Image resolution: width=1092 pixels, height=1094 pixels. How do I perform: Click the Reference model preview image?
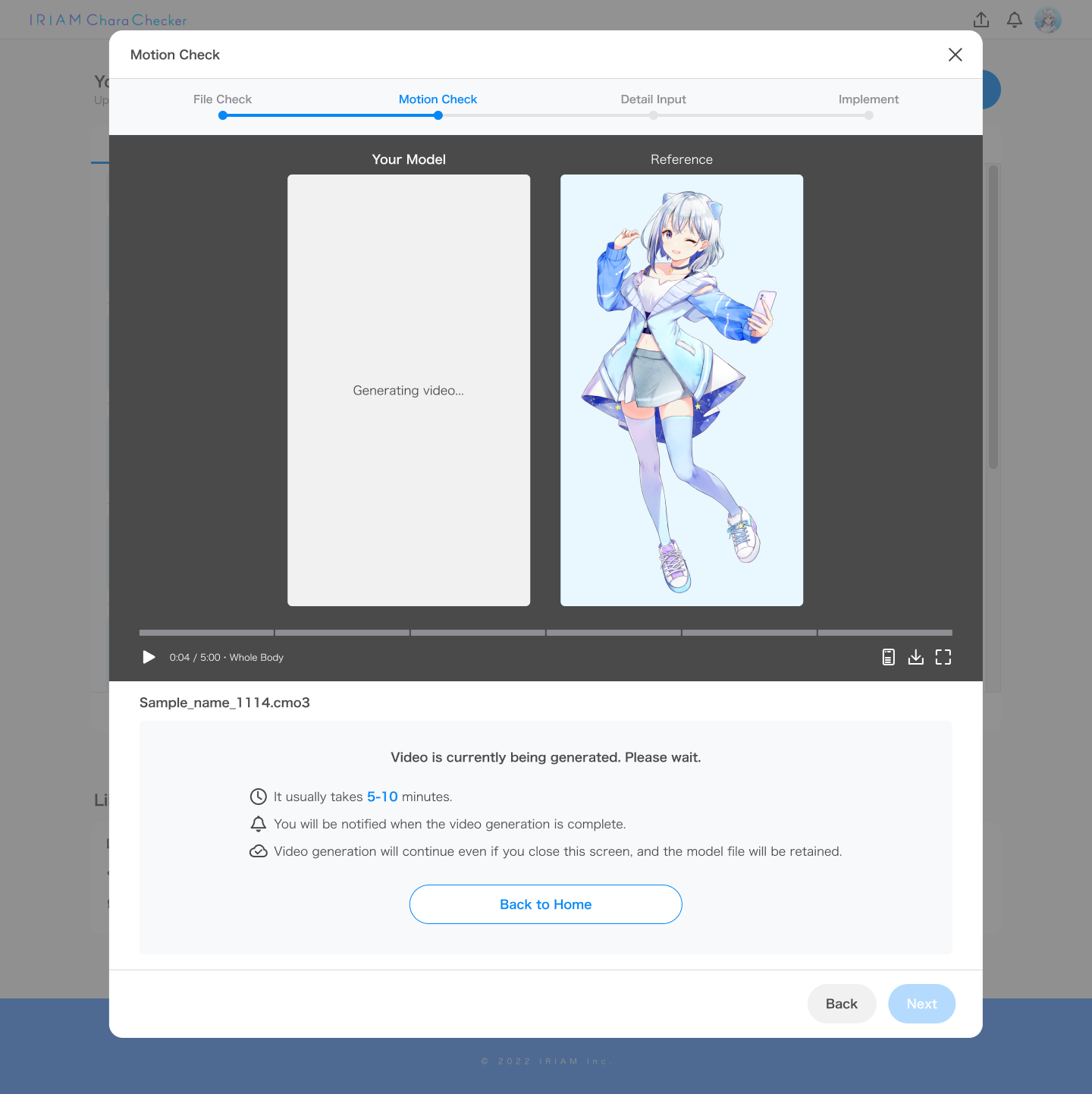point(682,390)
